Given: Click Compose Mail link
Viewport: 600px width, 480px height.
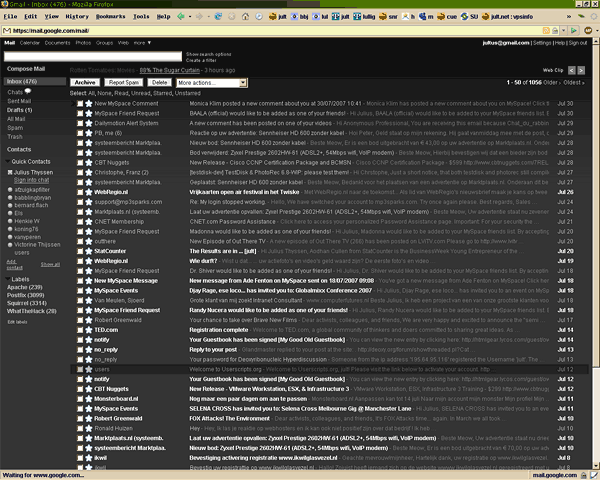Looking at the screenshot, I should [x=26, y=69].
